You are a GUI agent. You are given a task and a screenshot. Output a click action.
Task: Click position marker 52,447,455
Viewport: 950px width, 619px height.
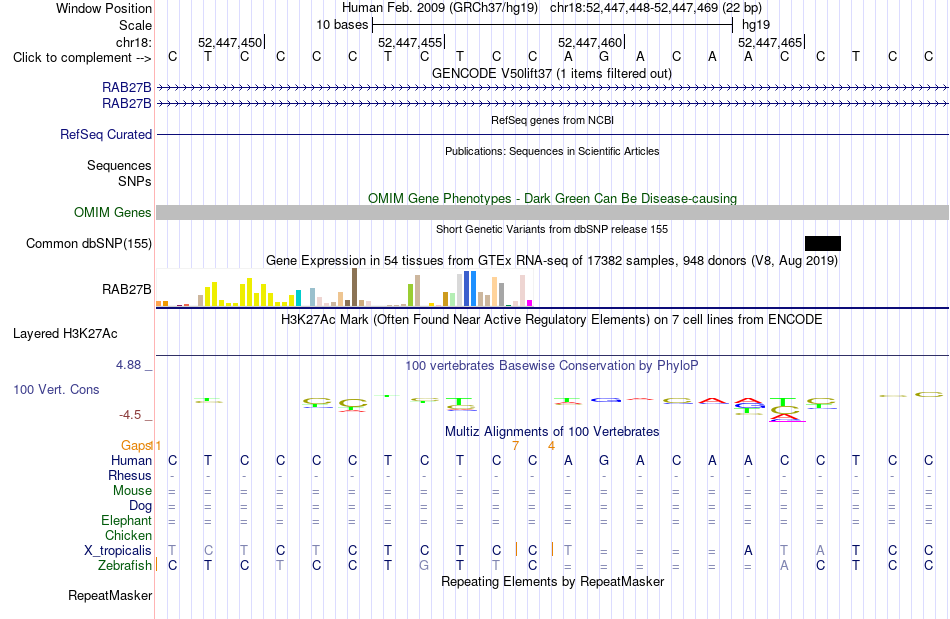click(410, 42)
